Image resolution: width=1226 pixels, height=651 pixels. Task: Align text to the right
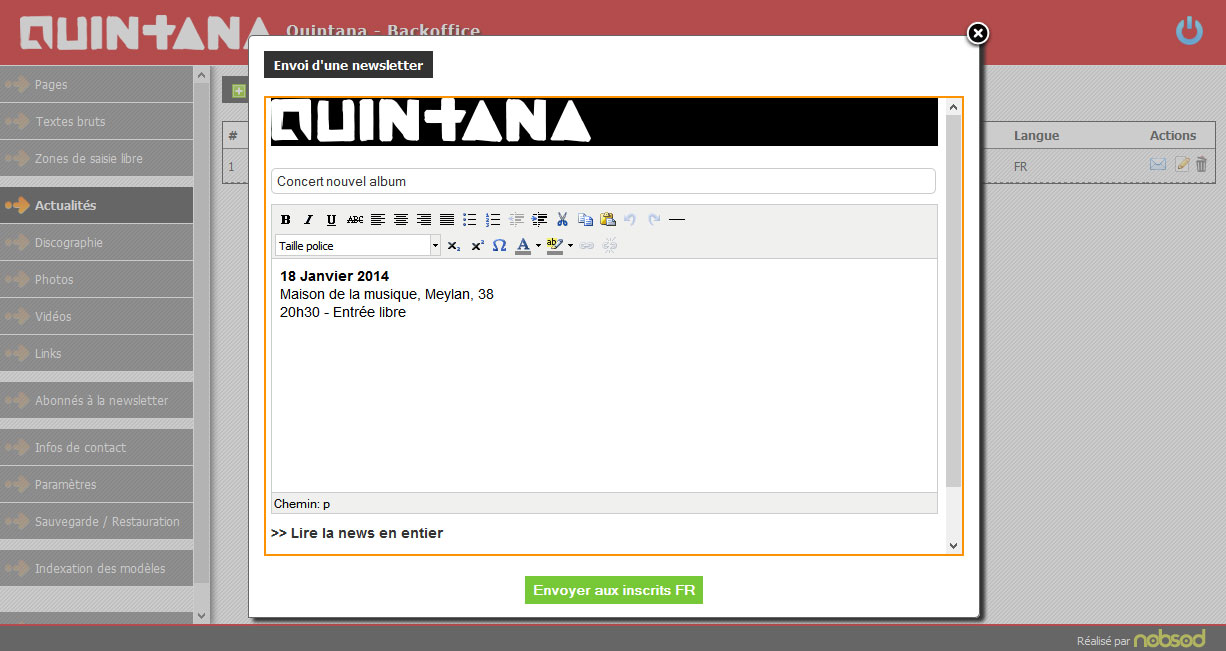(x=424, y=219)
